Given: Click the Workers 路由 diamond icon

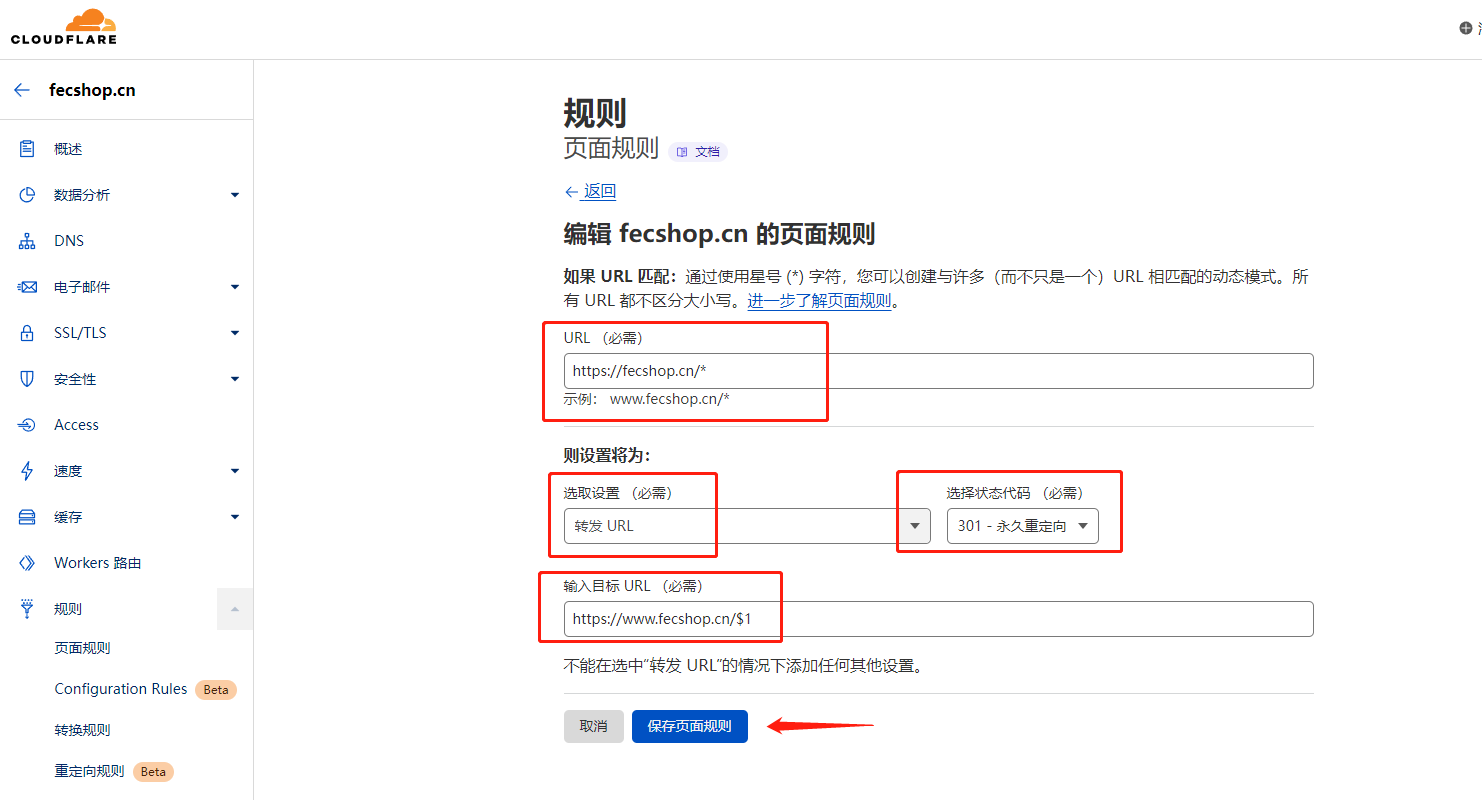Looking at the screenshot, I should (27, 563).
